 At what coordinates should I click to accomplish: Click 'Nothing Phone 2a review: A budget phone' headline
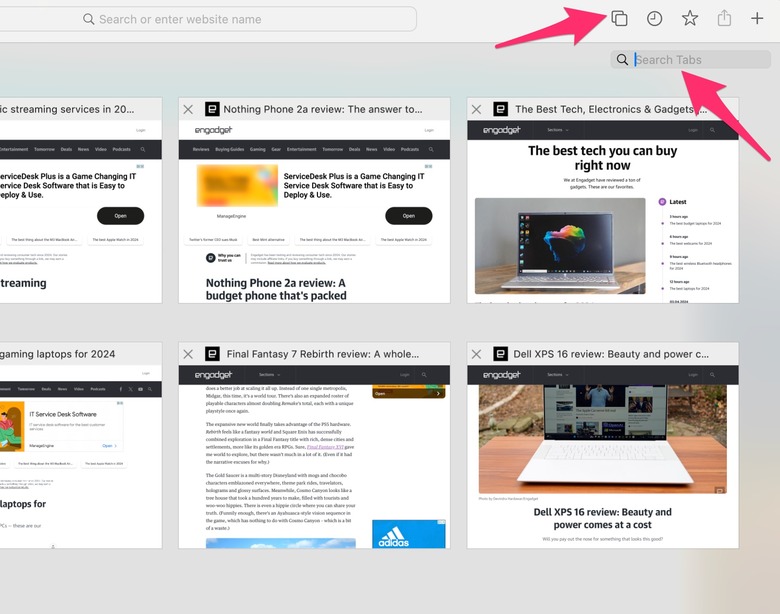tap(276, 289)
